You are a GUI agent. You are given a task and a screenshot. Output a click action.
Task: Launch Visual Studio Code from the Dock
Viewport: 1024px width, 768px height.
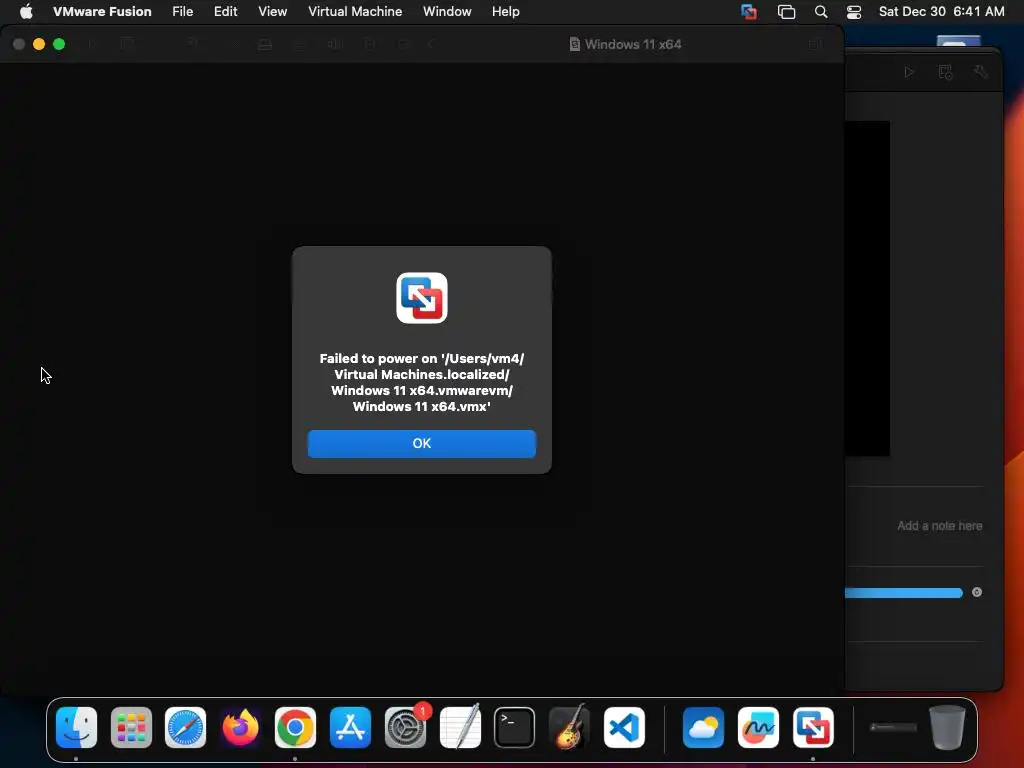point(624,727)
